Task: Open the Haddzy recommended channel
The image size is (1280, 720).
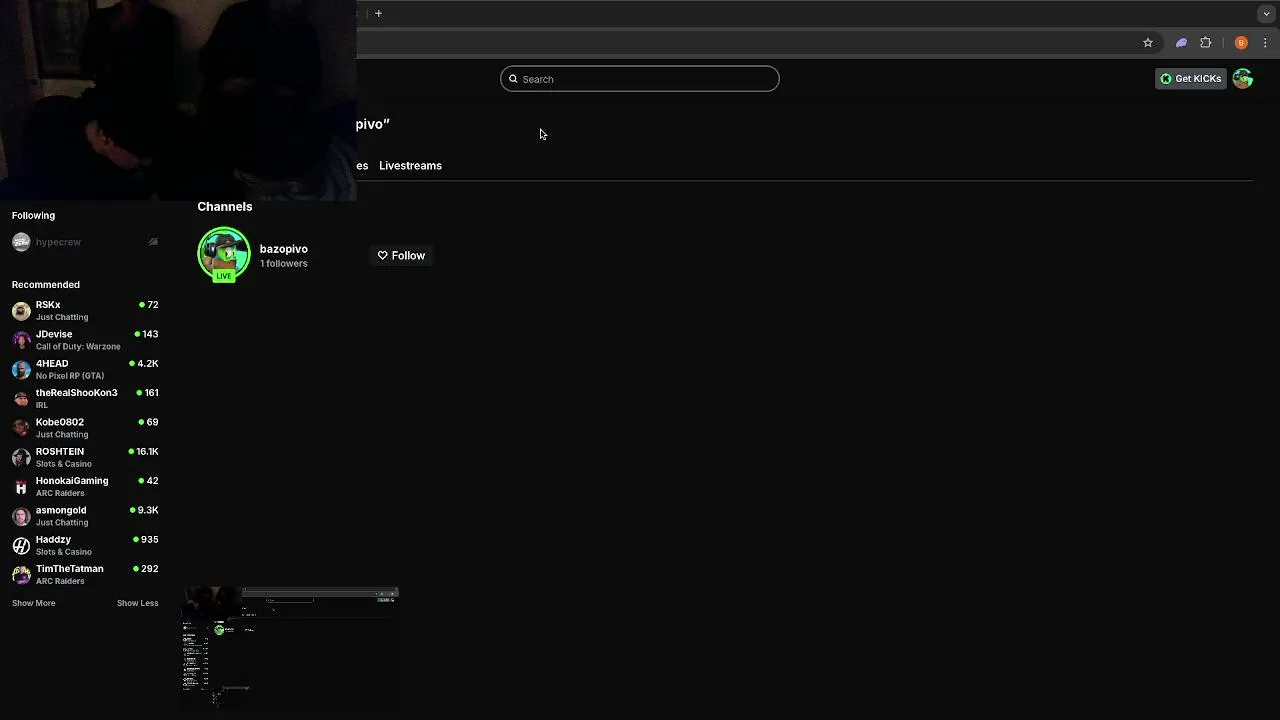Action: (85, 545)
